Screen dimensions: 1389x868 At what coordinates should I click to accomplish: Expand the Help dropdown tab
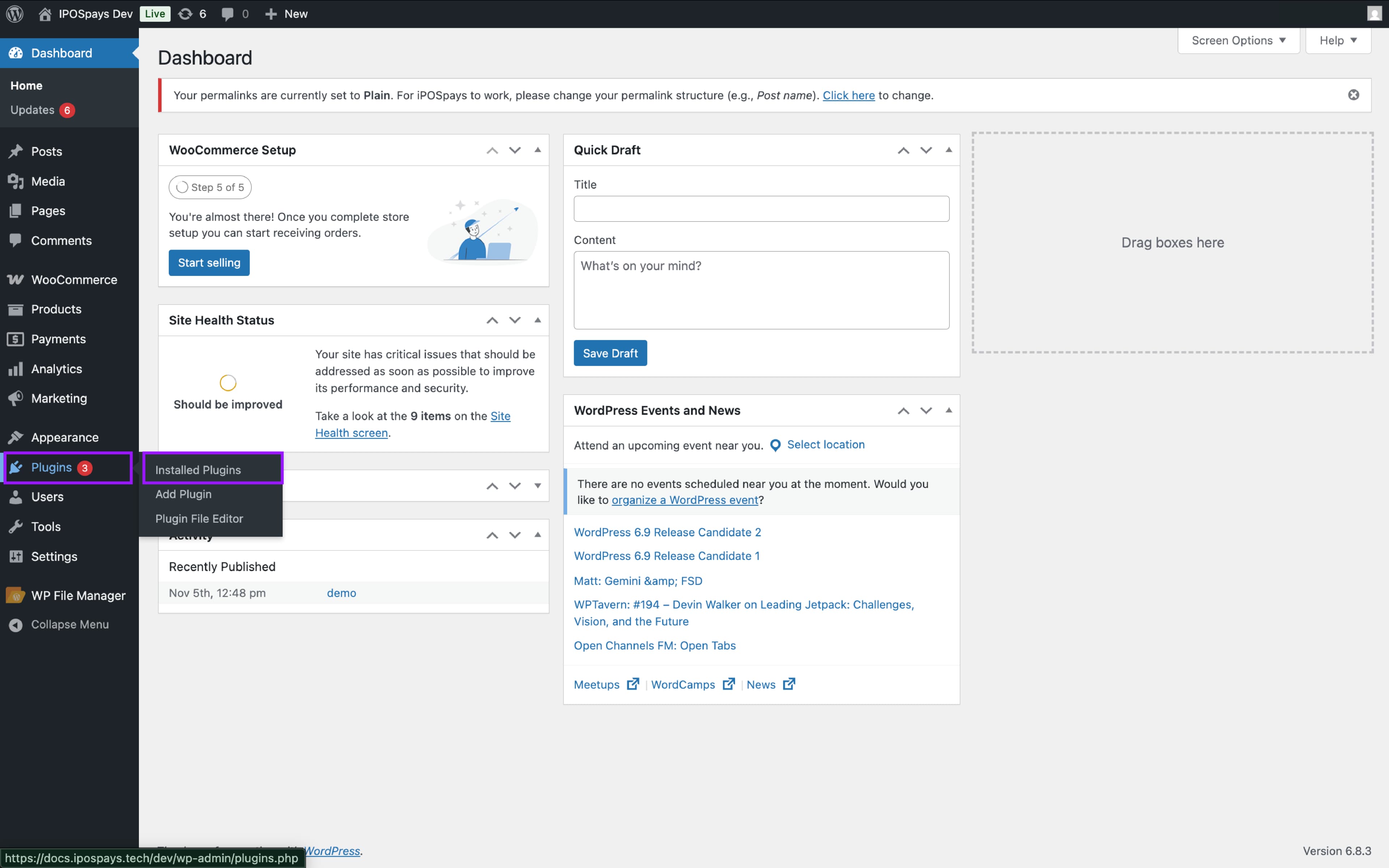[1338, 40]
